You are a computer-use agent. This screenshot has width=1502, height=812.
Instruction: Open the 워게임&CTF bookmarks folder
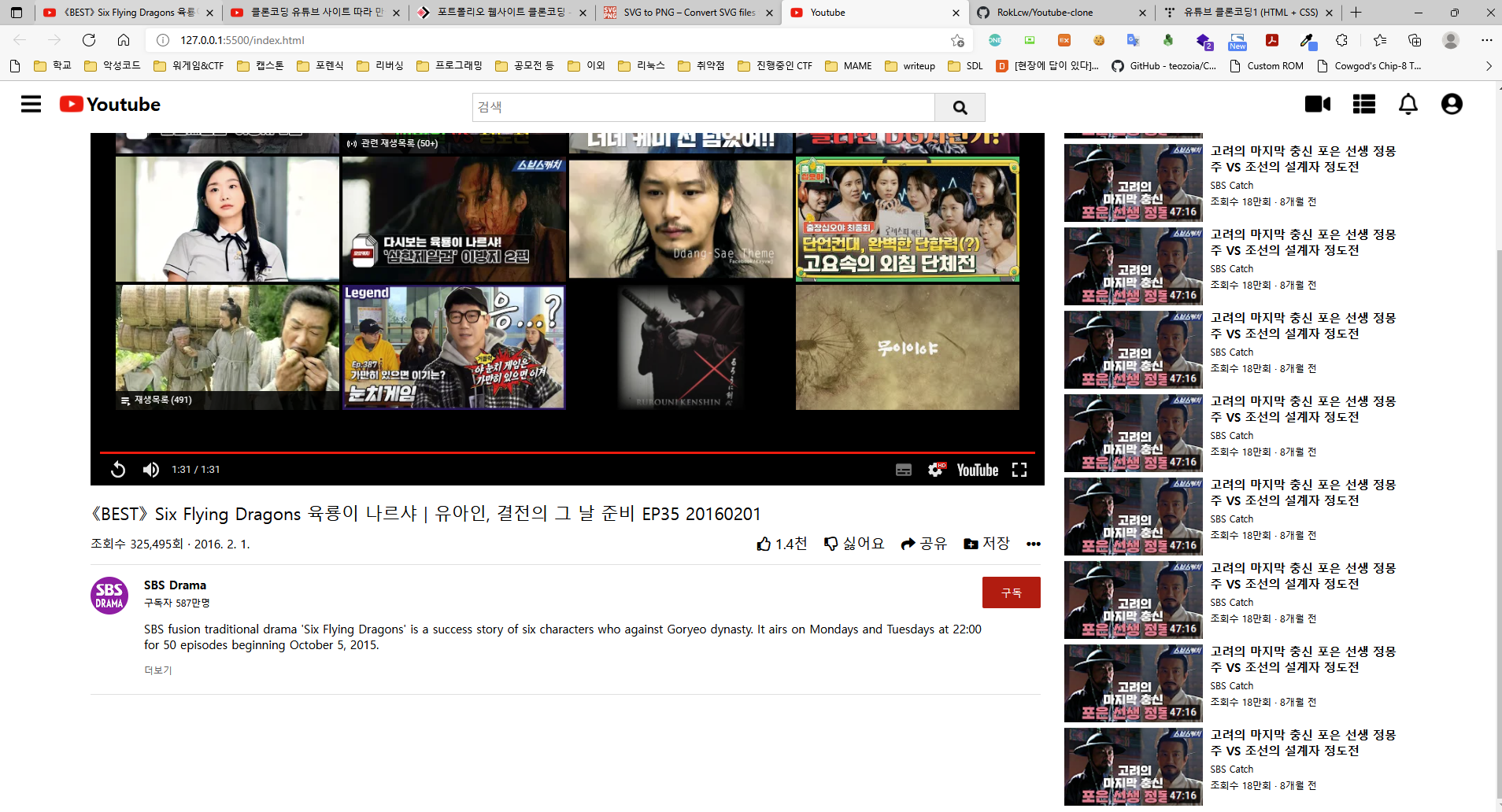188,66
